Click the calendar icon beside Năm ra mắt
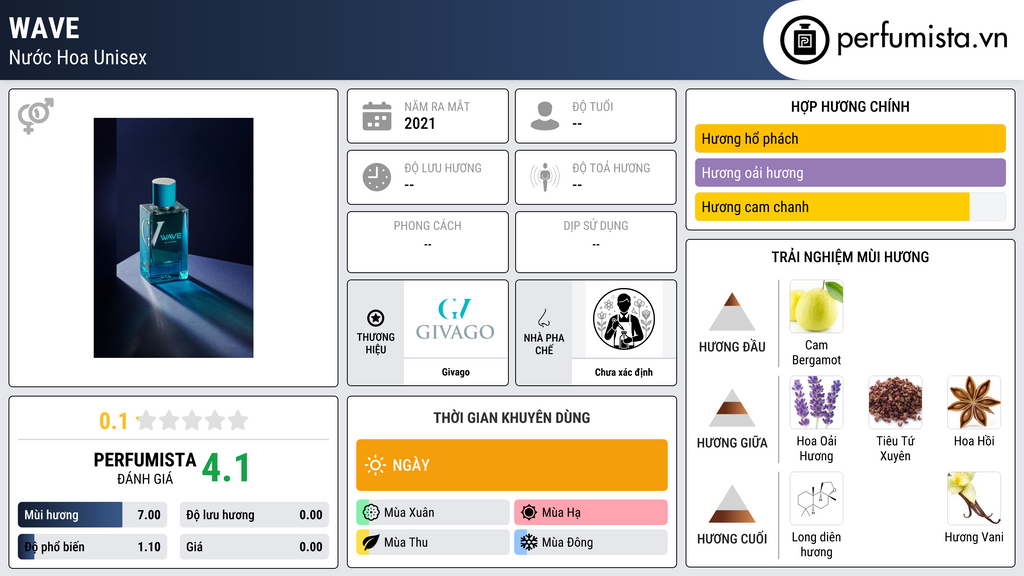 pyautogui.click(x=377, y=116)
